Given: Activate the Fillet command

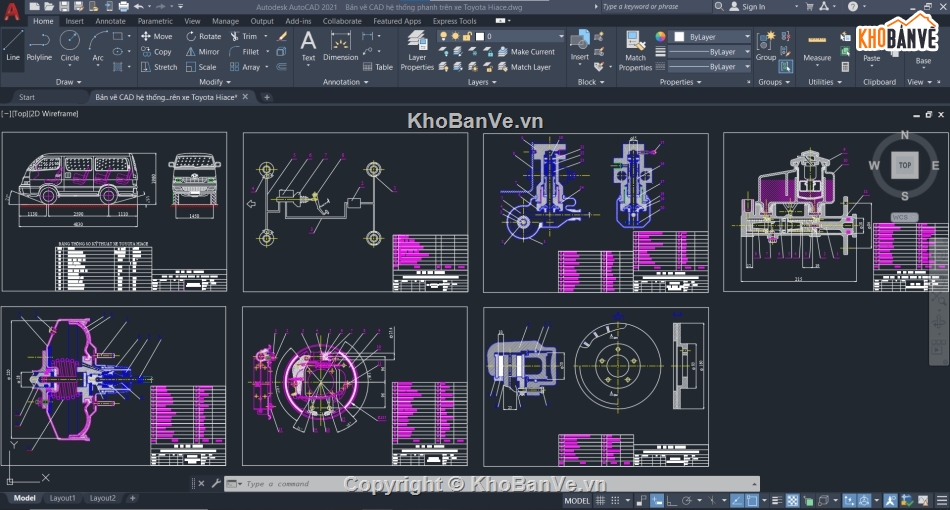Looking at the screenshot, I should 245,52.
